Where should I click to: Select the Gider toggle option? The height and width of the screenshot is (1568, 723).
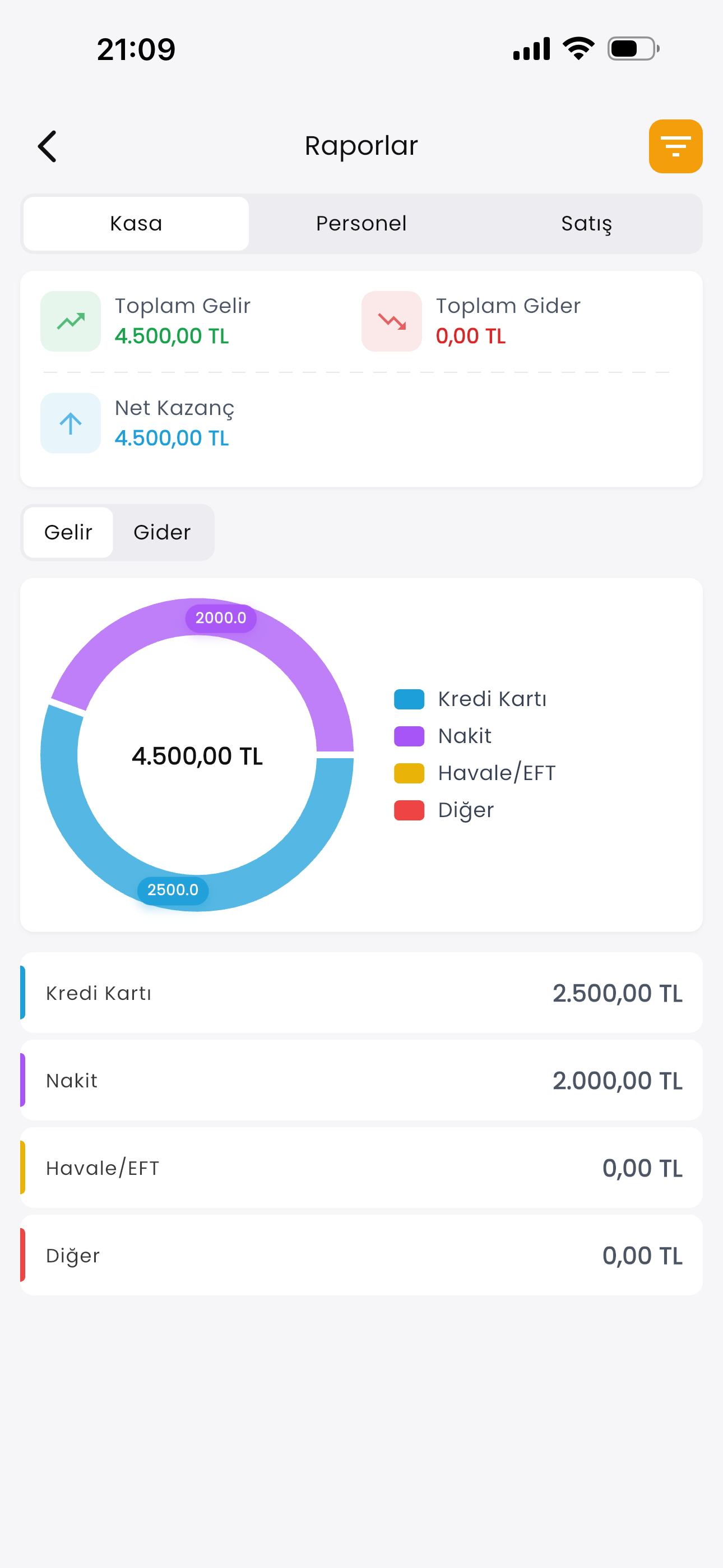pos(162,533)
